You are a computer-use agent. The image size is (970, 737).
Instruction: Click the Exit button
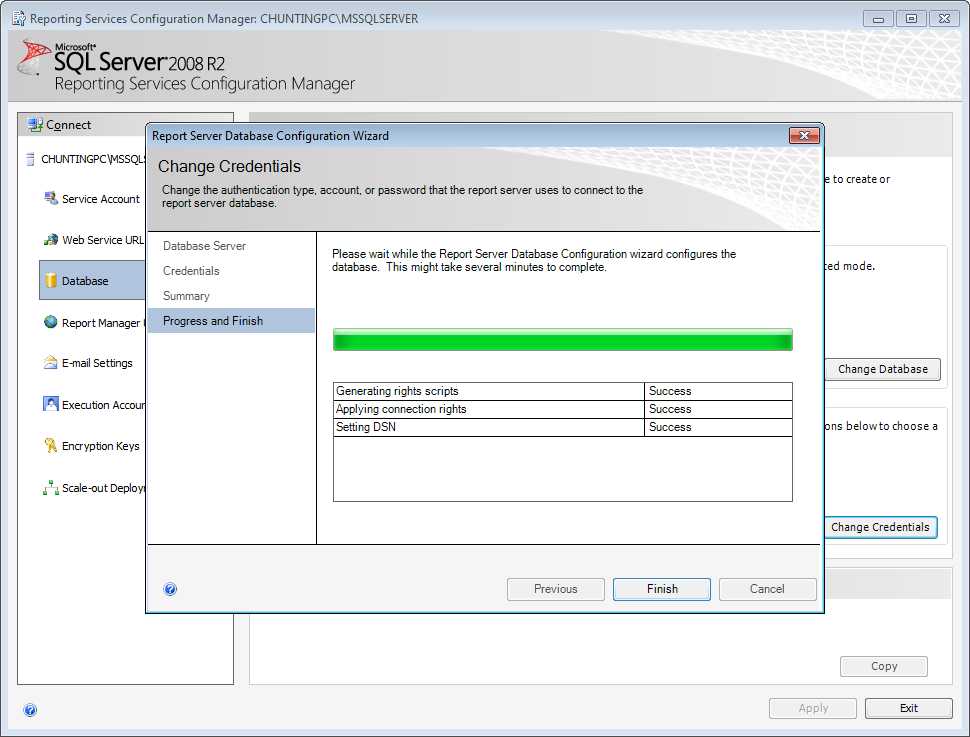909,709
